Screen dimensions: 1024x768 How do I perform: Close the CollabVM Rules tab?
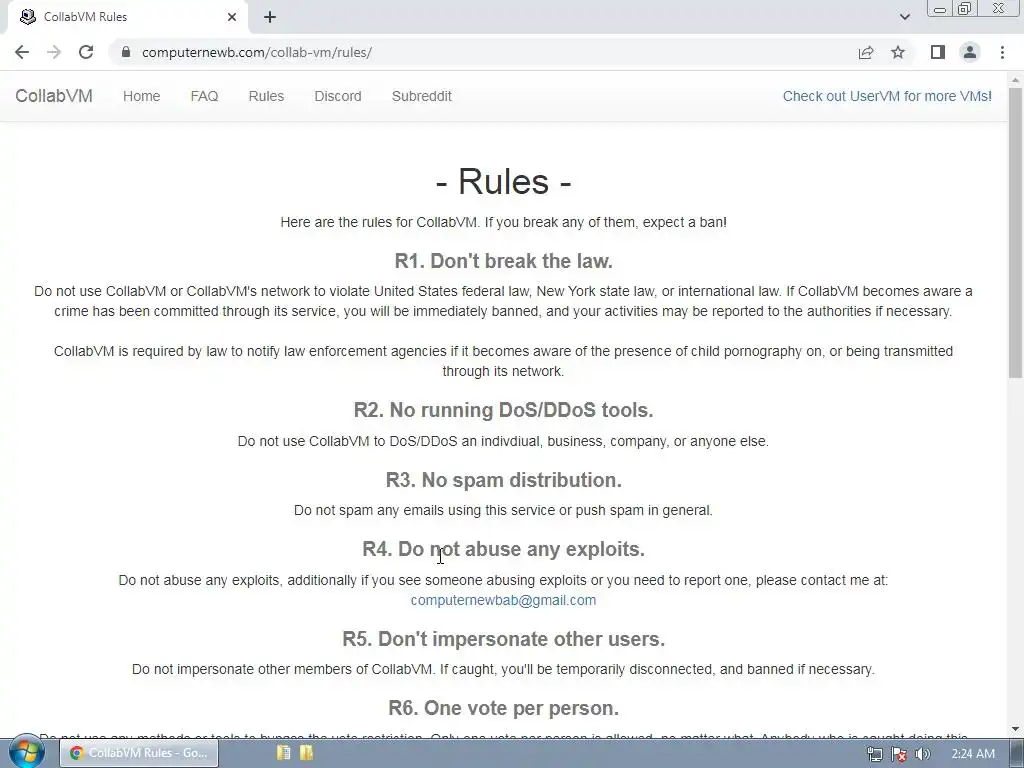pos(232,17)
